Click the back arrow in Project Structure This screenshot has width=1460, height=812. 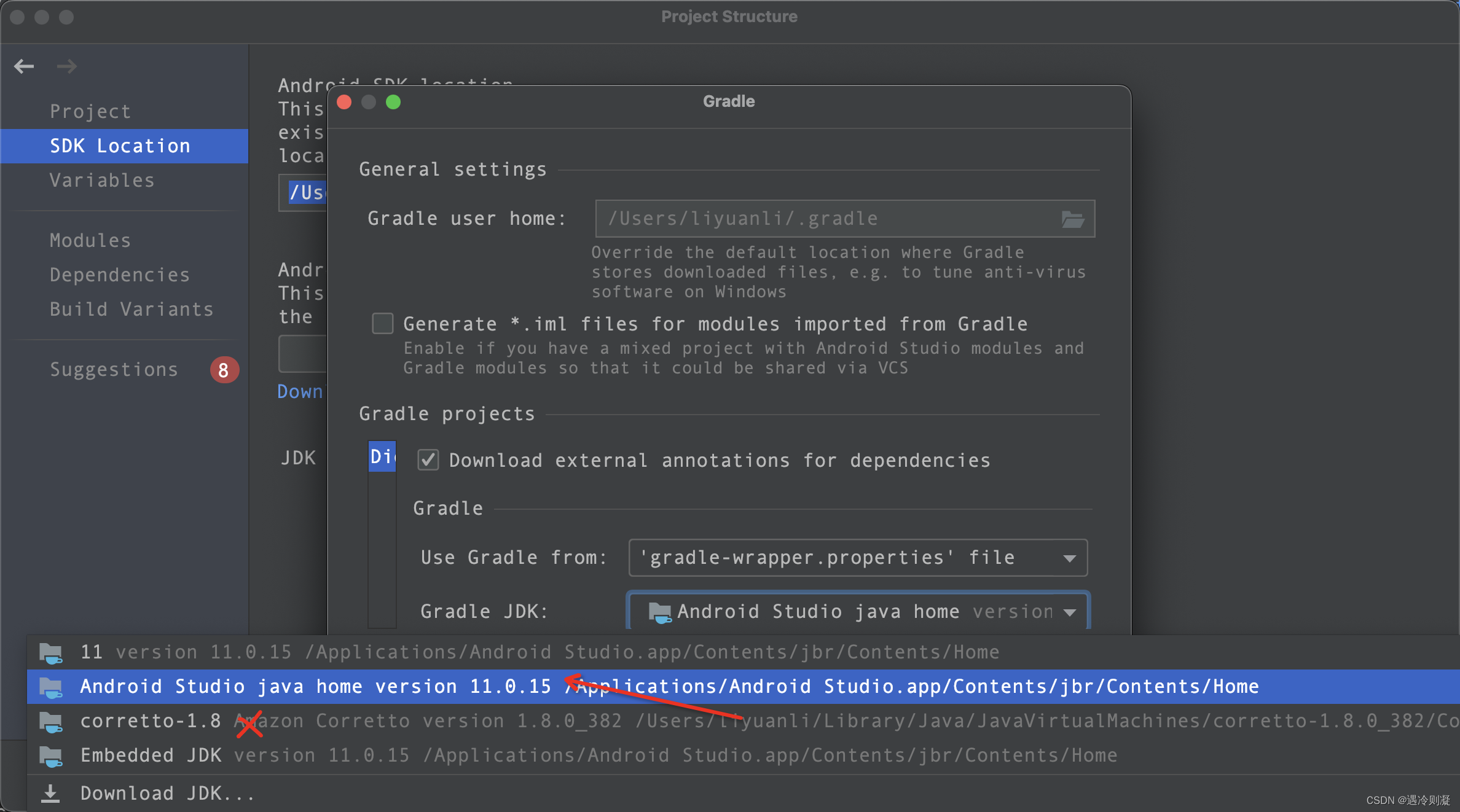coord(24,66)
